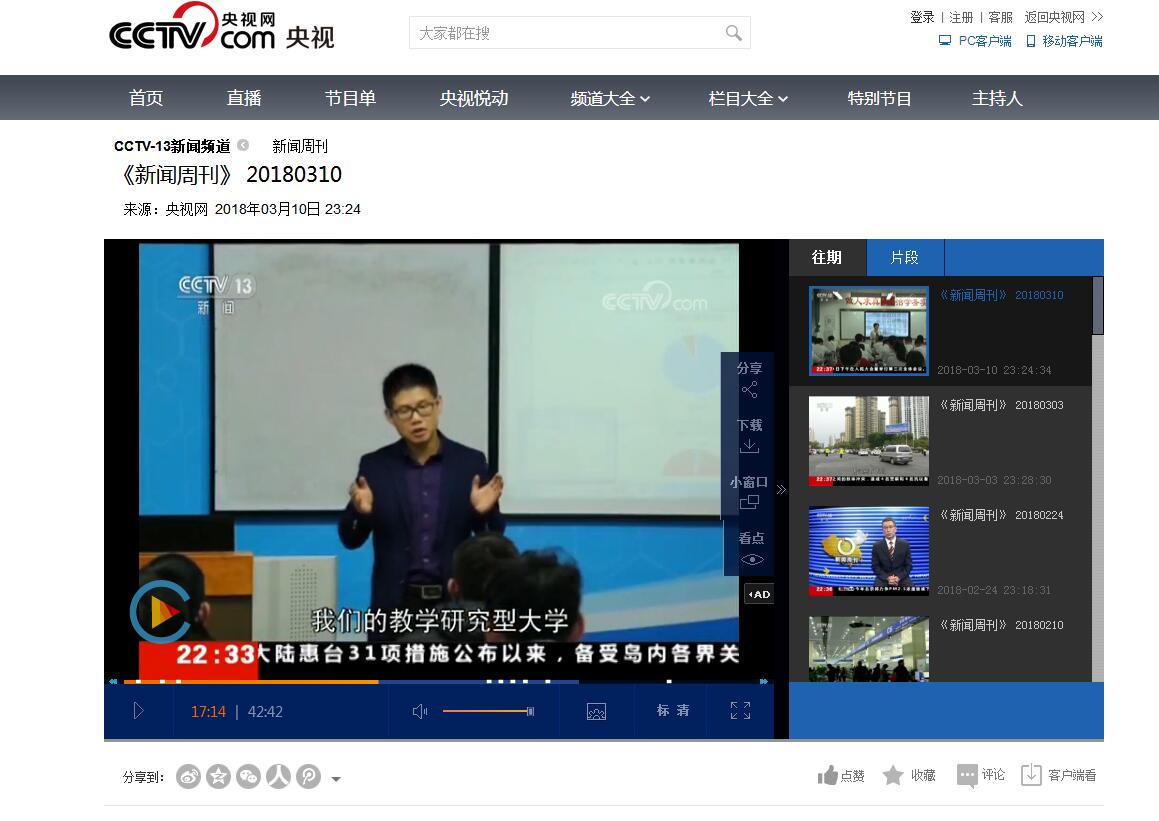Click the 下载 download icon in player

coord(749,436)
